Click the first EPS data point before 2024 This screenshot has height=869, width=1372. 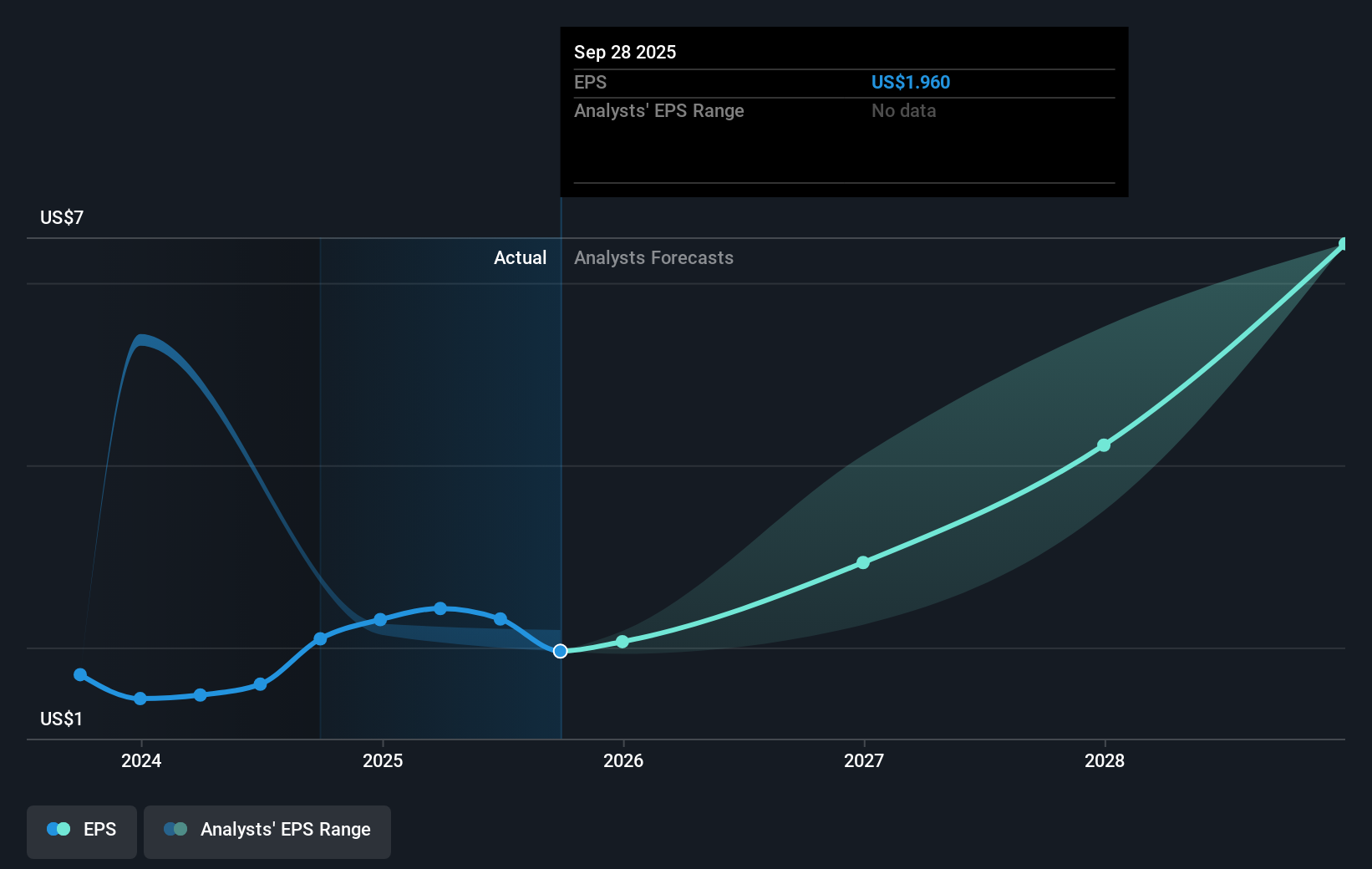[x=80, y=674]
